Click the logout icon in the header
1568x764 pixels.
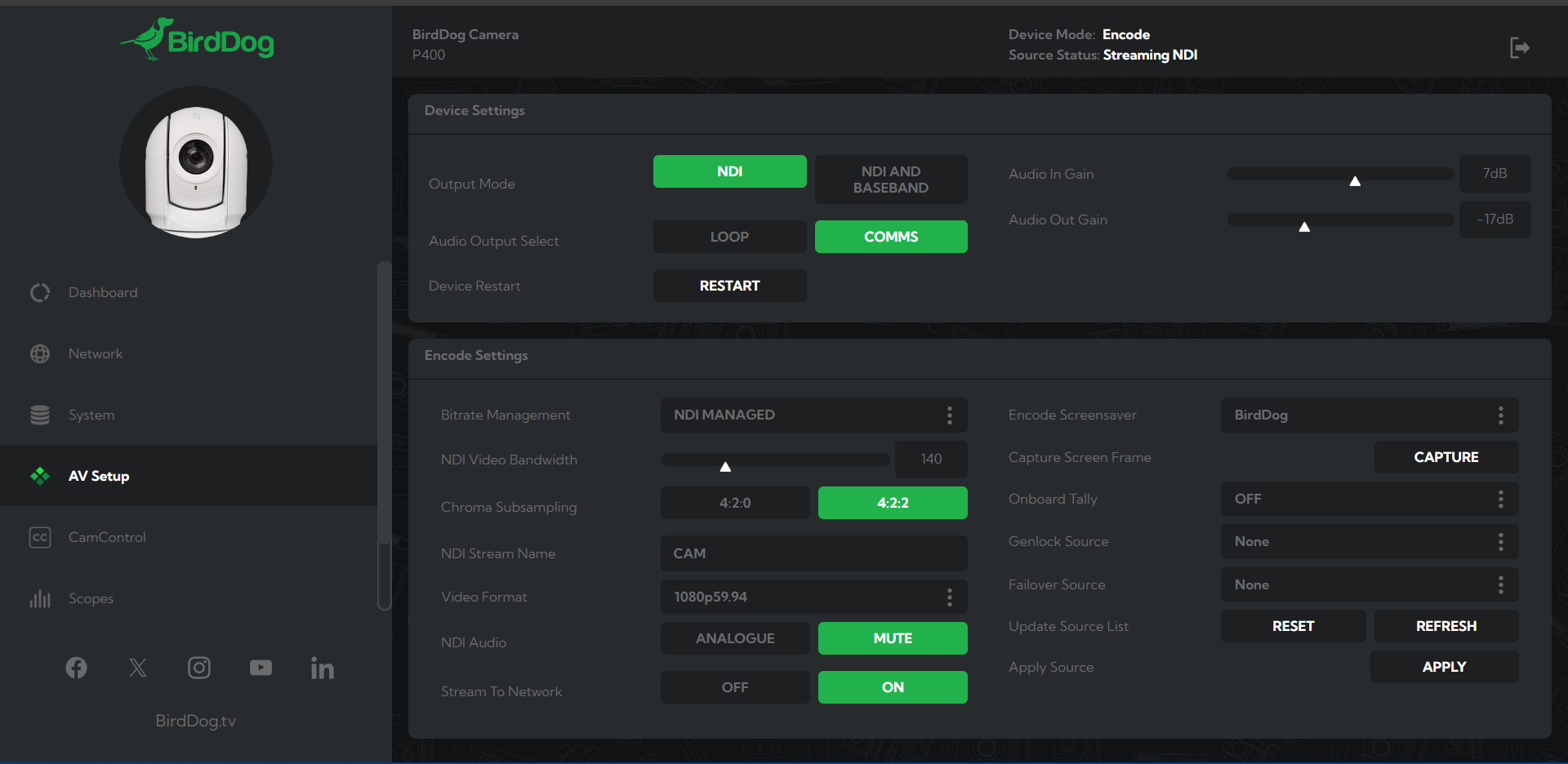click(x=1519, y=47)
